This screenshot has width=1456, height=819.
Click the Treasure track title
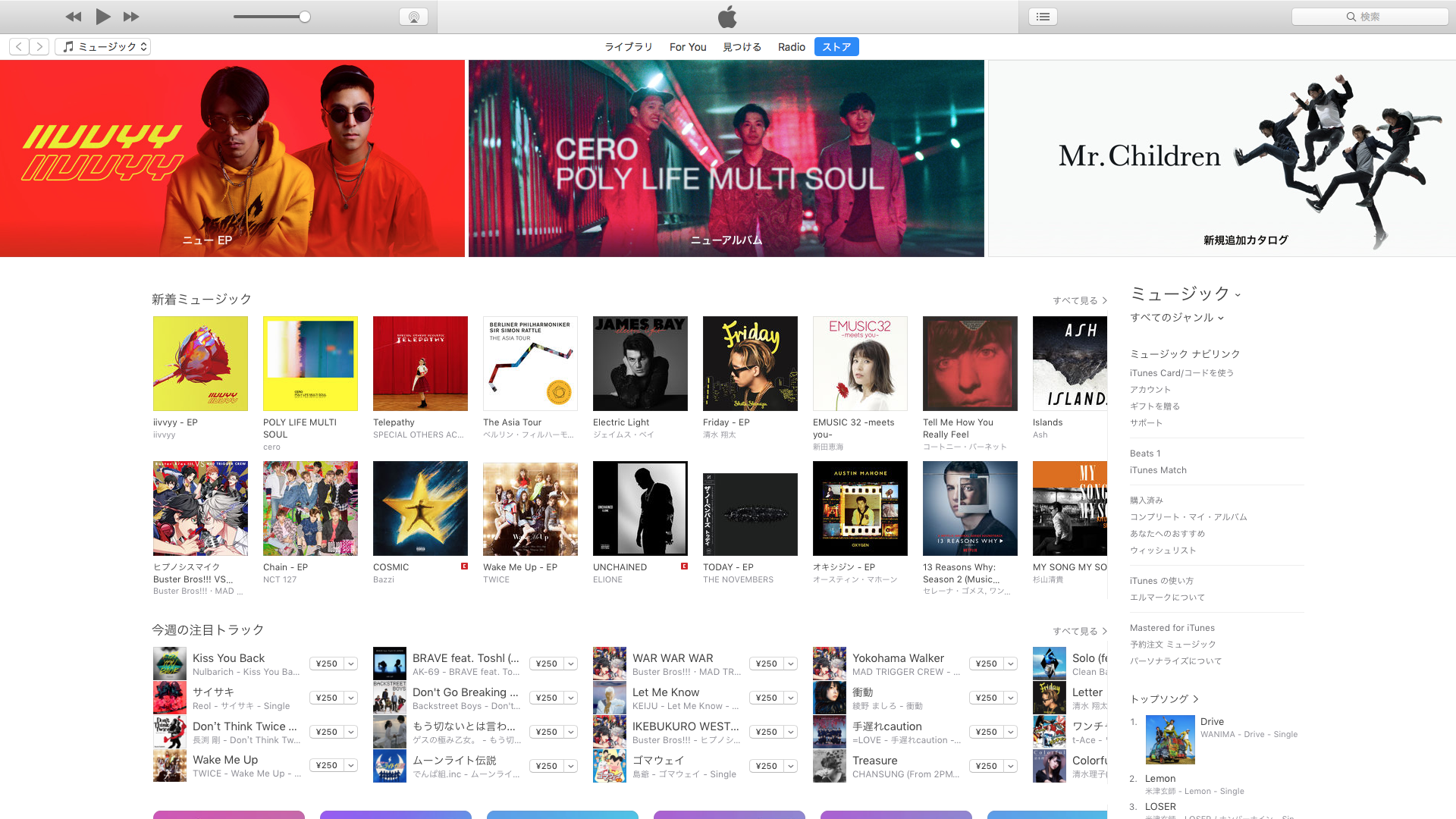click(874, 761)
